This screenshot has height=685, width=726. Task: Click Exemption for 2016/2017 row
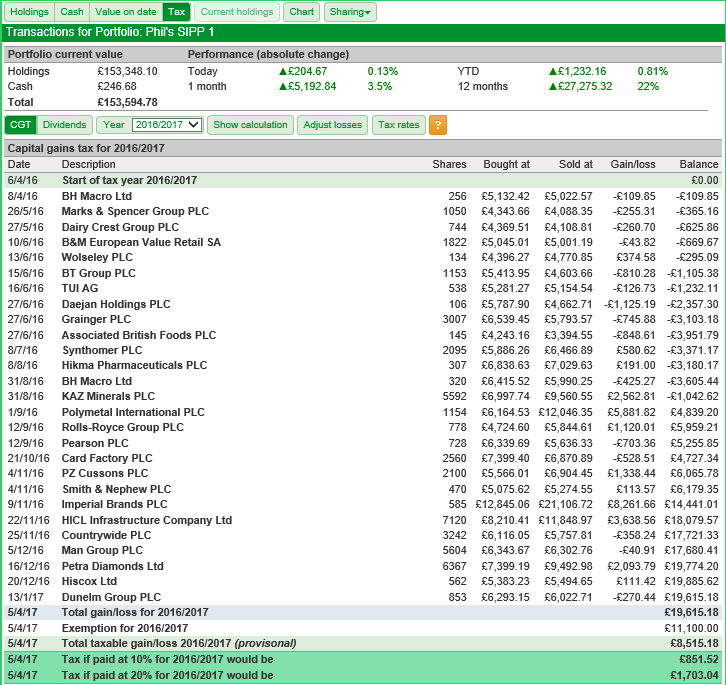363,628
